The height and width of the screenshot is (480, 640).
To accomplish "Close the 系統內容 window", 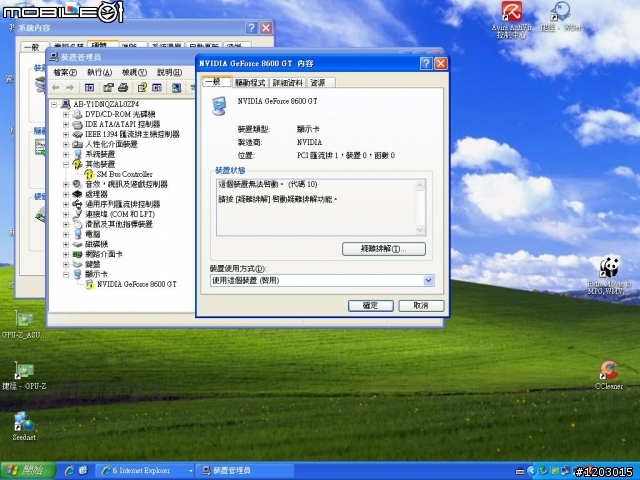I will 266,28.
